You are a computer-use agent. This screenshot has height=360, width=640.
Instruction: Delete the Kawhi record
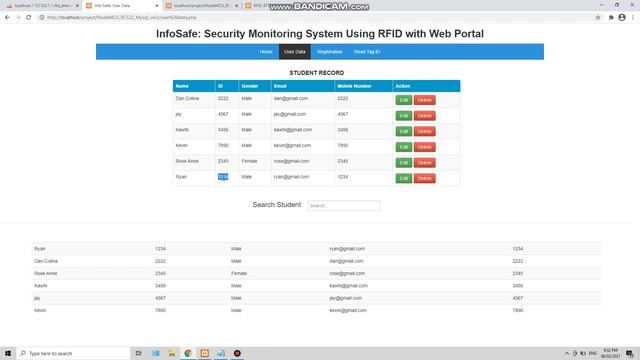(x=424, y=131)
